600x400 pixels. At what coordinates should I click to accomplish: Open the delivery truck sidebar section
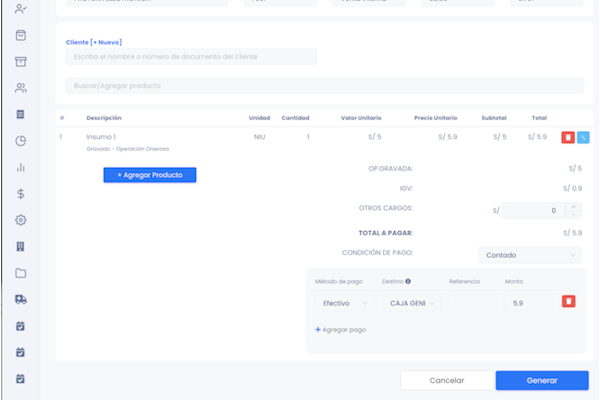click(x=21, y=299)
